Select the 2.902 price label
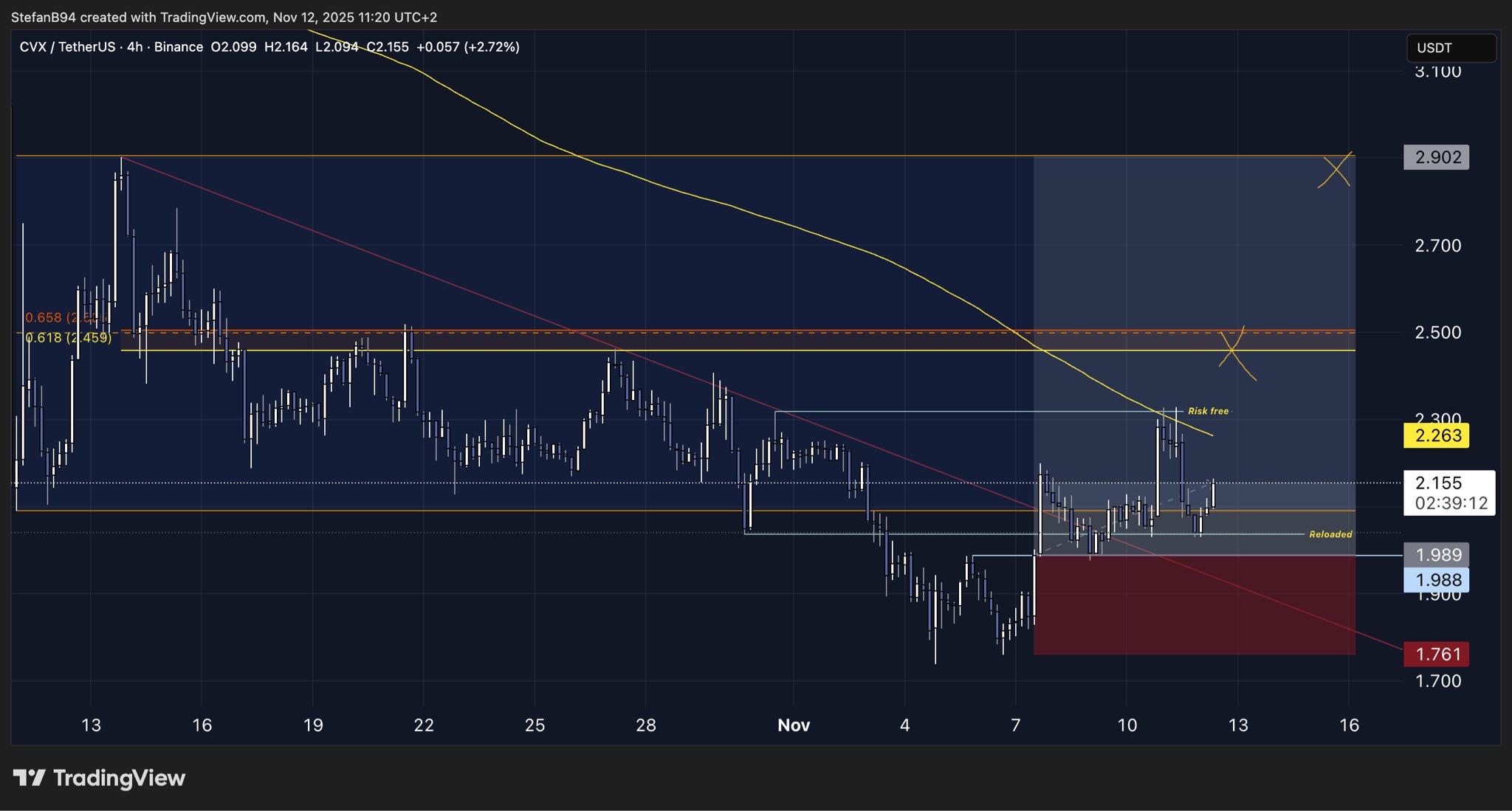 point(1436,157)
